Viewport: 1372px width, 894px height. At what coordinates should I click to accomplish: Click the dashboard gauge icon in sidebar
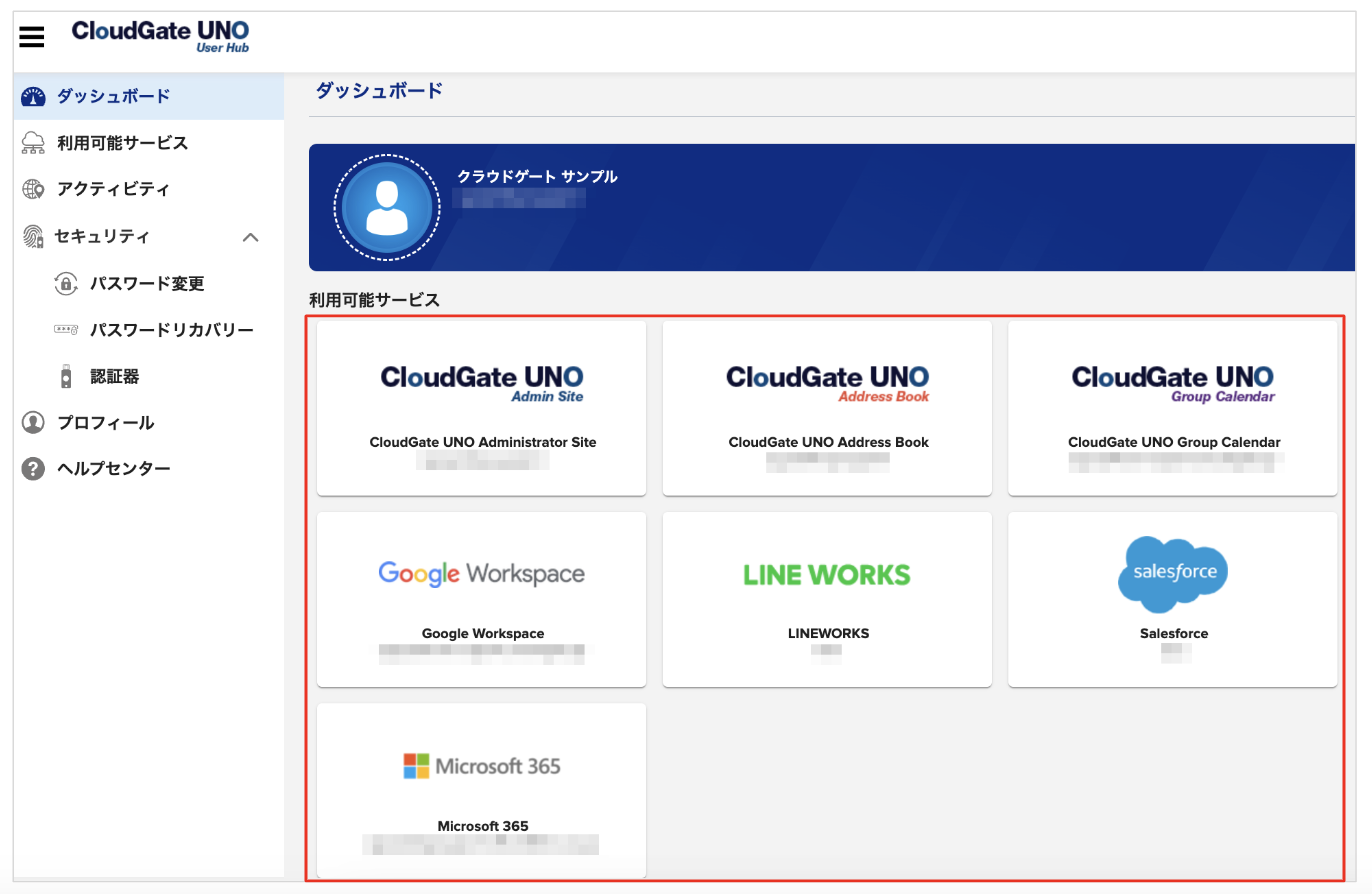click(33, 96)
